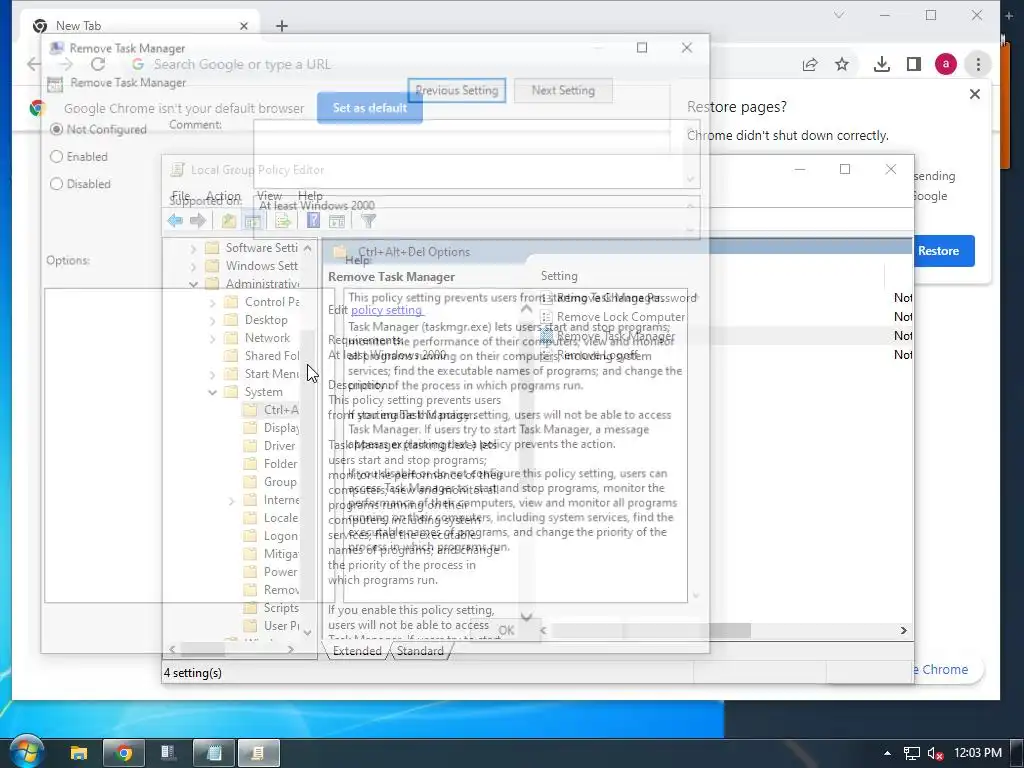This screenshot has width=1024, height=768.
Task: Toggle Chrome side panel icon
Action: click(914, 64)
